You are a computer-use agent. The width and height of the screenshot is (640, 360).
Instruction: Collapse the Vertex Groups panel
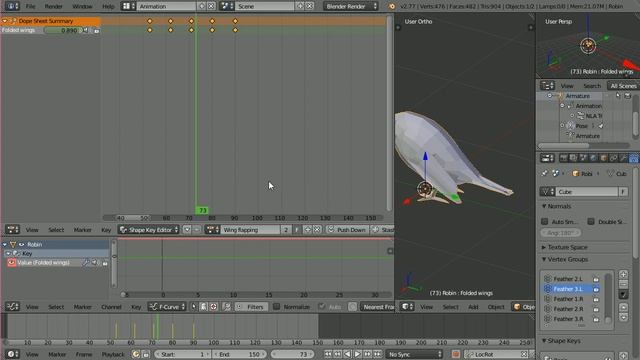[544, 259]
